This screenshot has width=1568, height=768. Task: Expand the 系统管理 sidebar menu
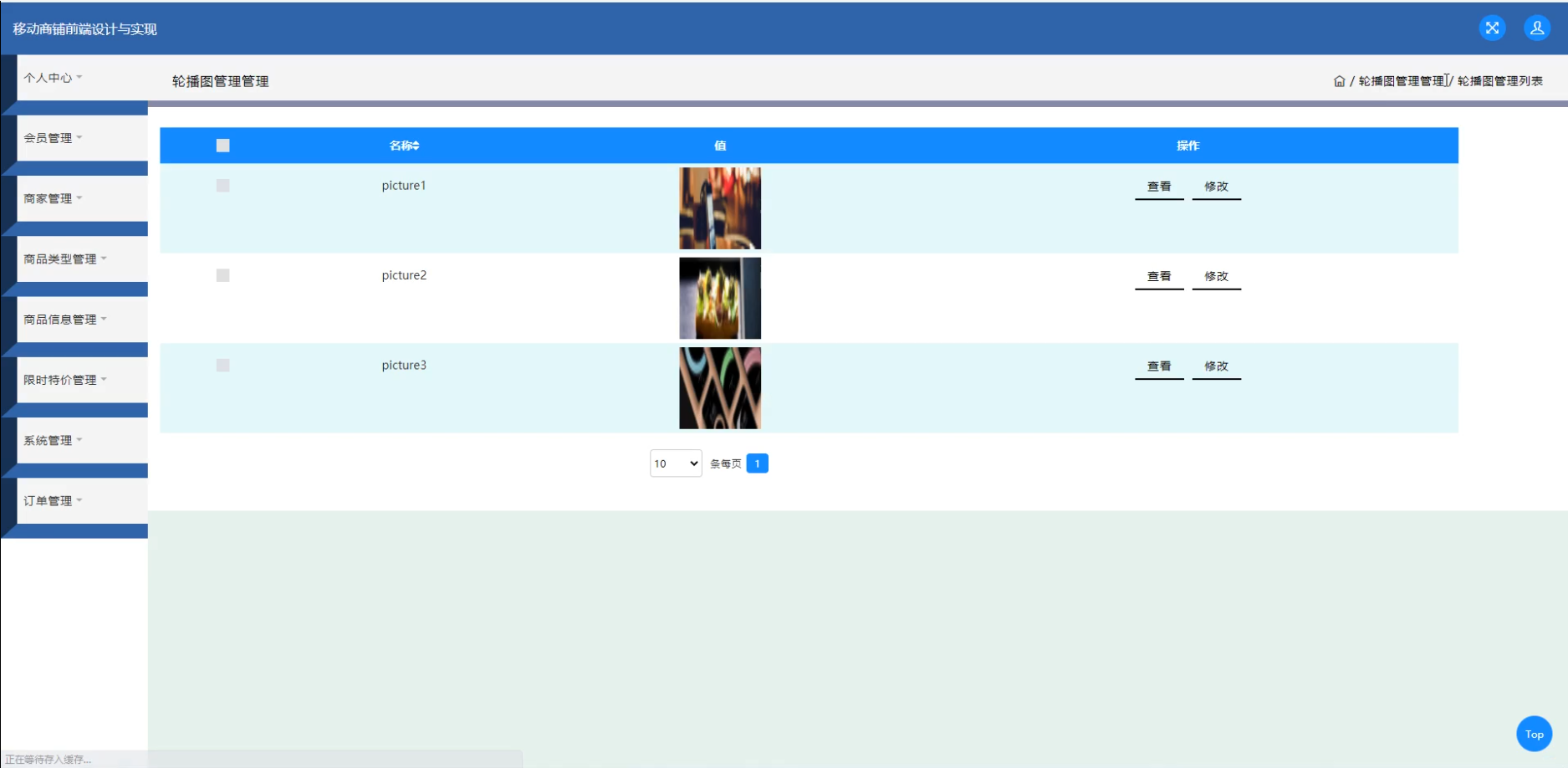click(82, 440)
